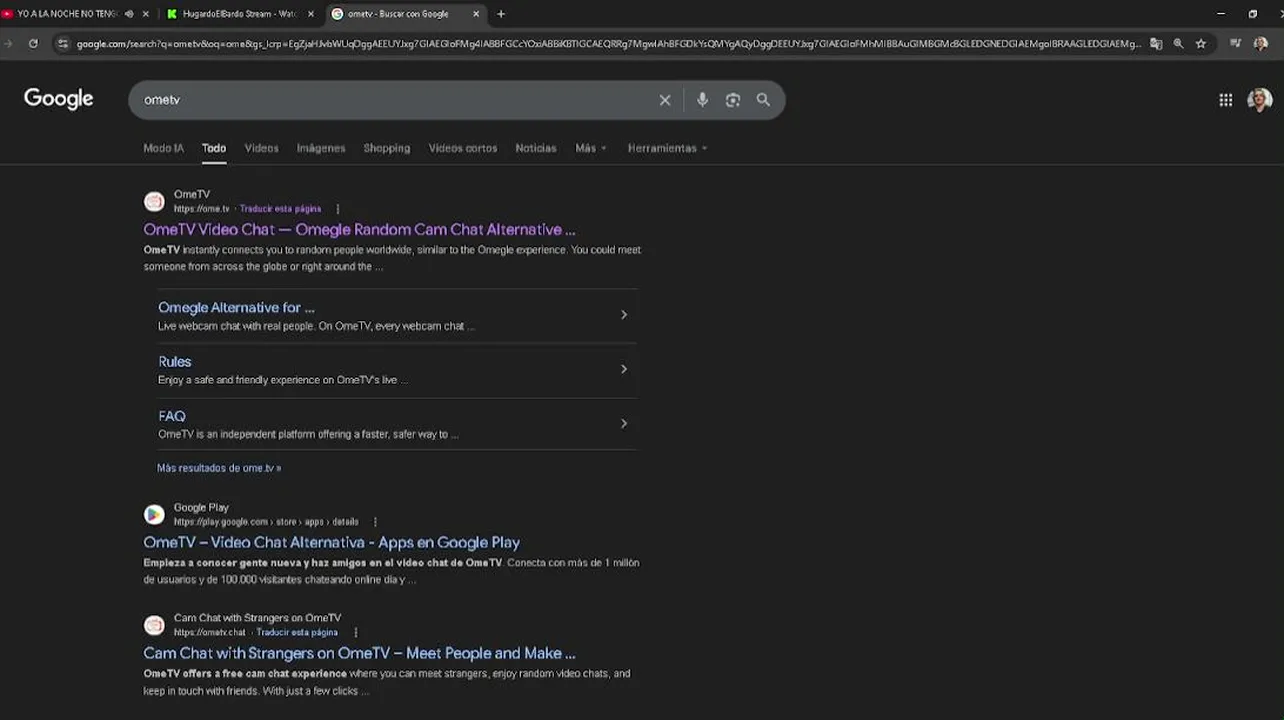Screen dimensions: 1284x720
Task: Open the Modo IA search tab
Action: (163, 148)
